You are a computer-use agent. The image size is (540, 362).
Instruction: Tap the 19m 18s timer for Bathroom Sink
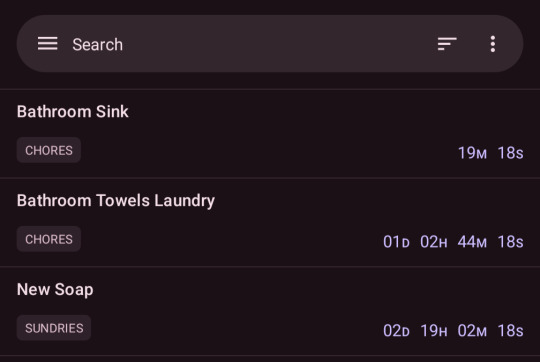490,153
